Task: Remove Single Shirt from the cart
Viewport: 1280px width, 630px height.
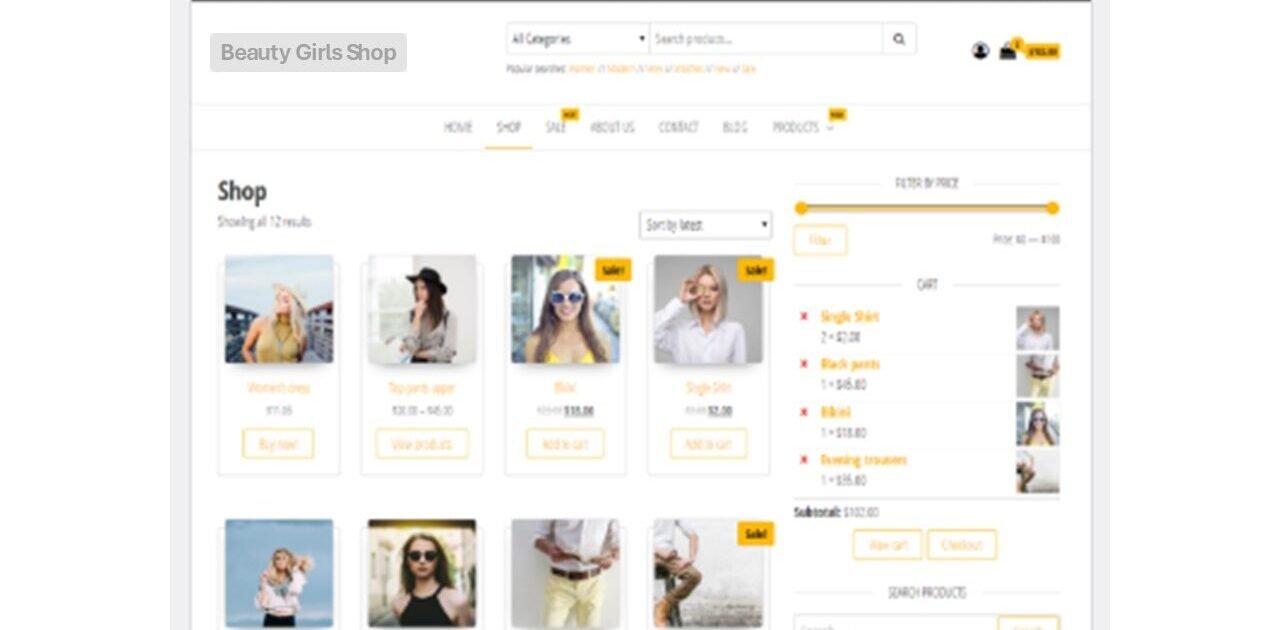Action: coord(803,317)
